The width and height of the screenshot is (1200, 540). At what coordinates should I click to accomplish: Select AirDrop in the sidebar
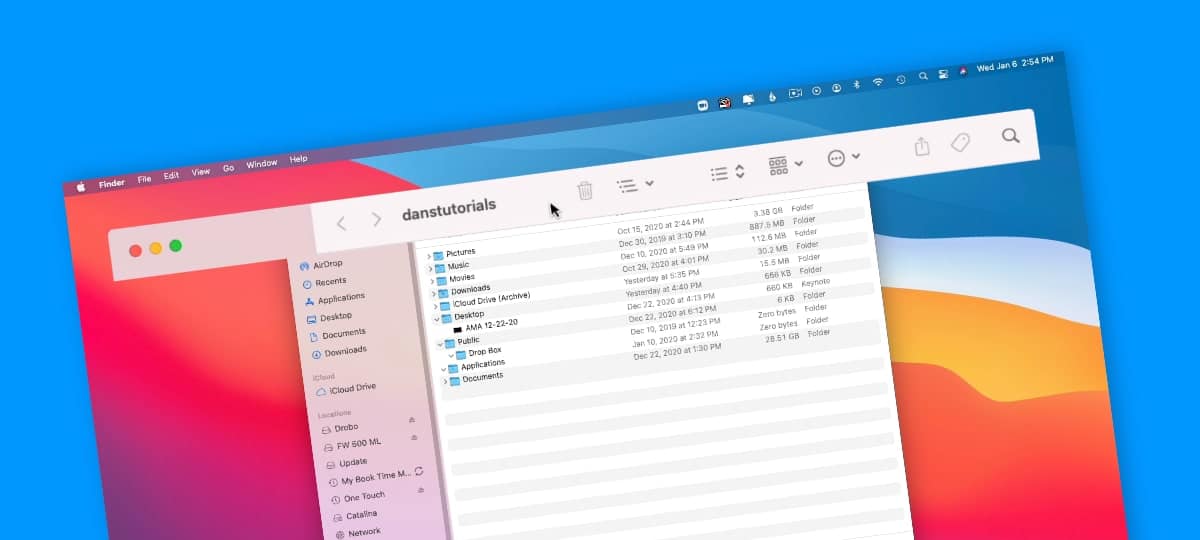click(x=327, y=265)
